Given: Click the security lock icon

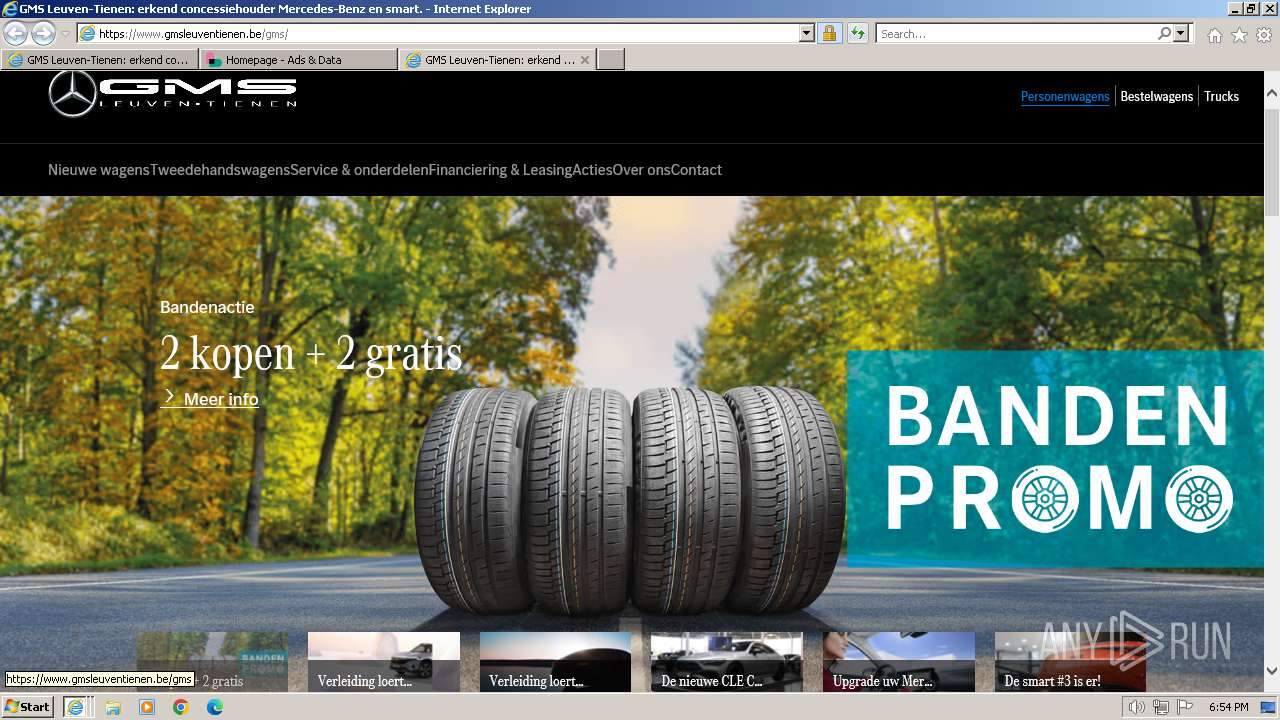Looking at the screenshot, I should tap(829, 33).
